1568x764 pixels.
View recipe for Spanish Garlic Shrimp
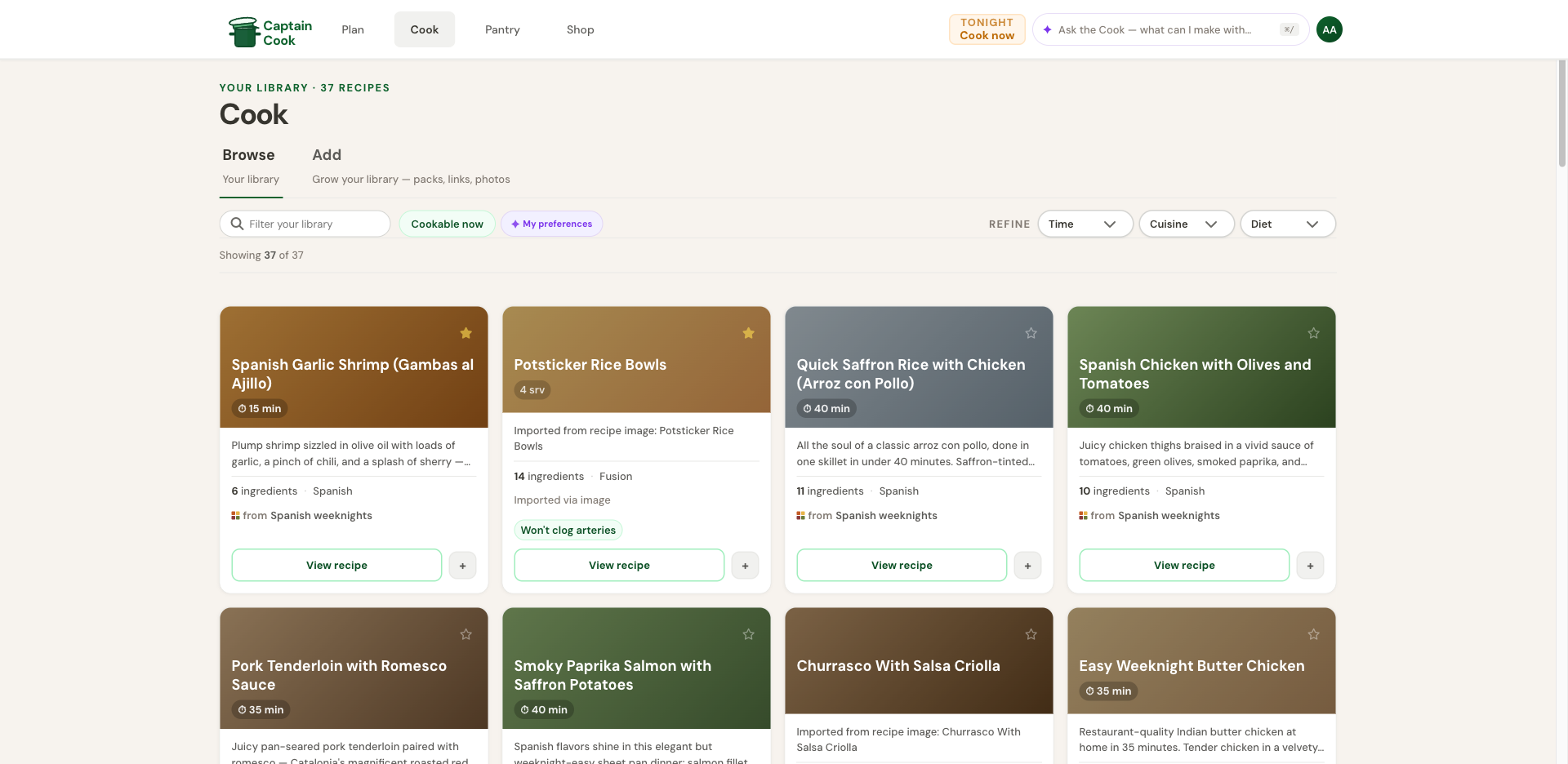(336, 565)
